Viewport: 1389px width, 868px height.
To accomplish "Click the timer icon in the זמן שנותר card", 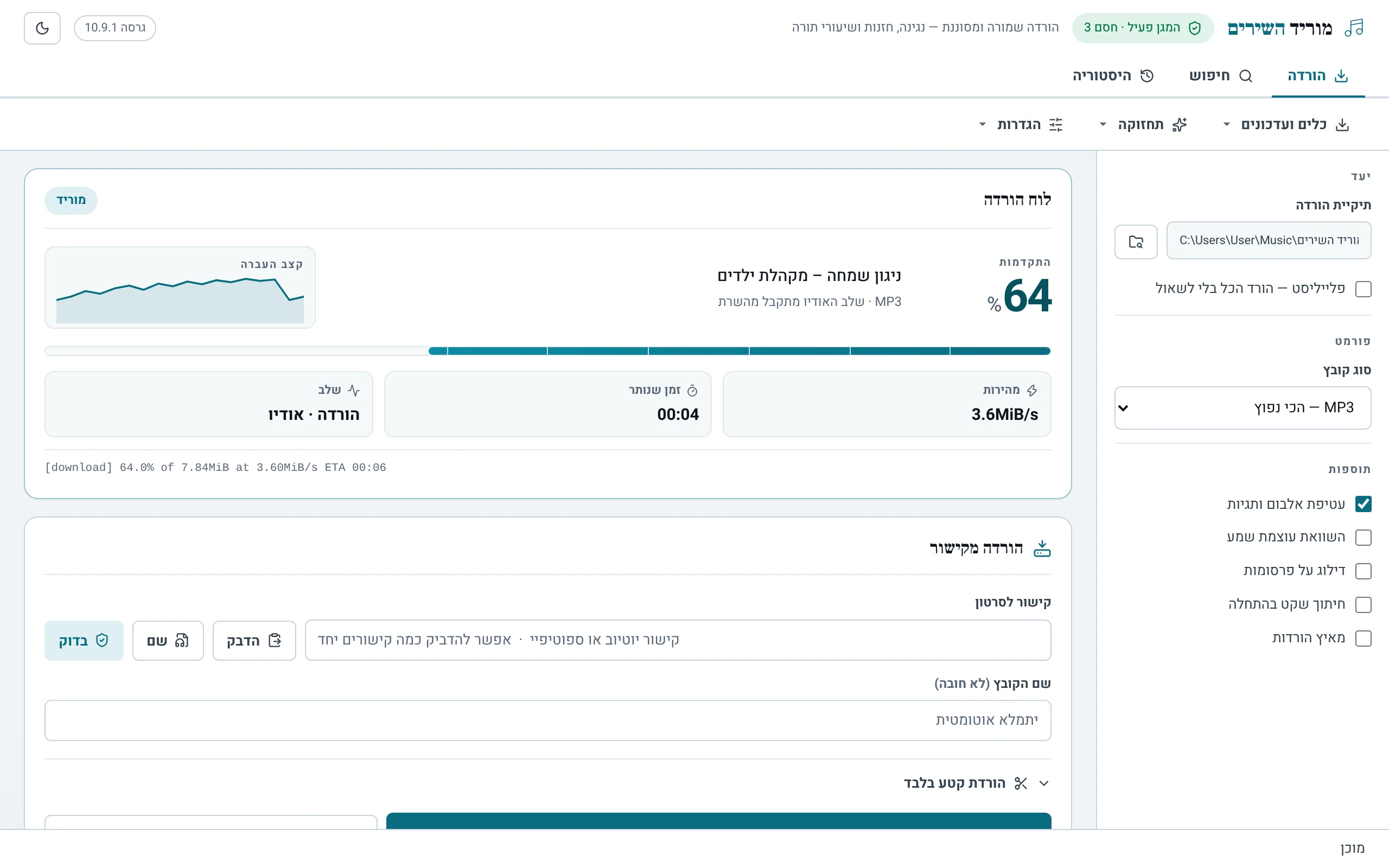I will pos(692,391).
